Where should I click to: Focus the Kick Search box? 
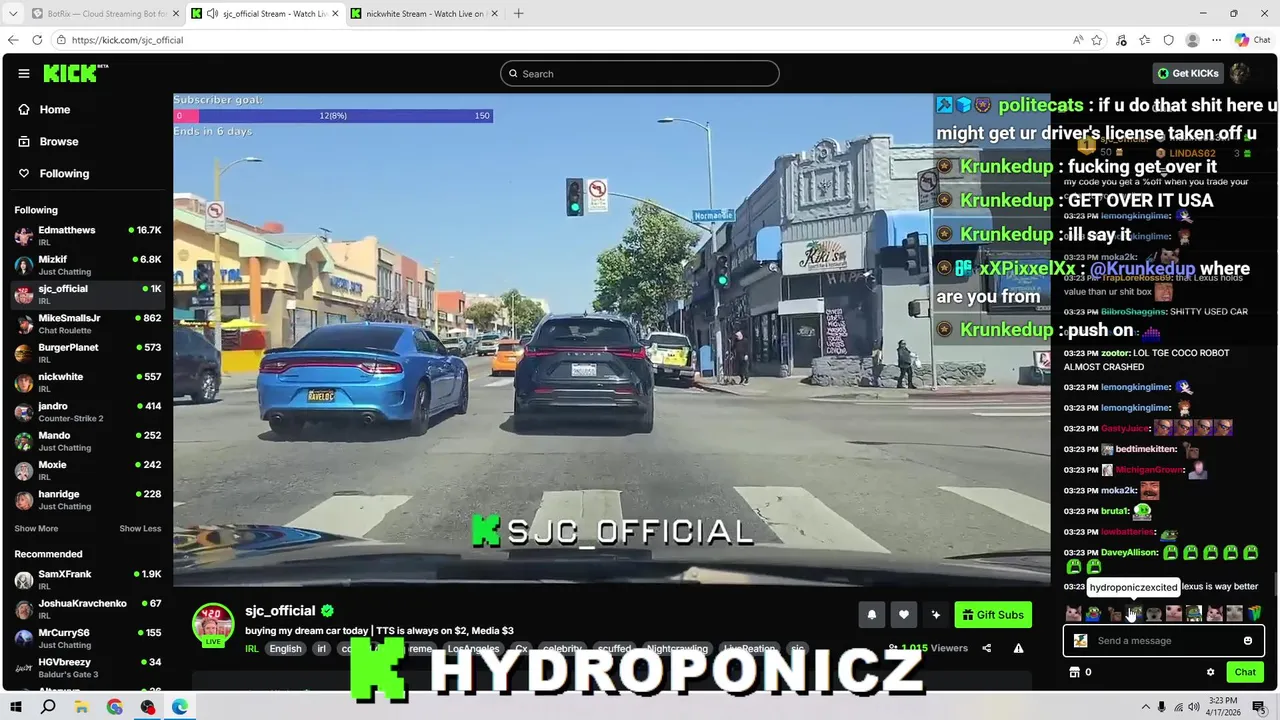tap(640, 74)
